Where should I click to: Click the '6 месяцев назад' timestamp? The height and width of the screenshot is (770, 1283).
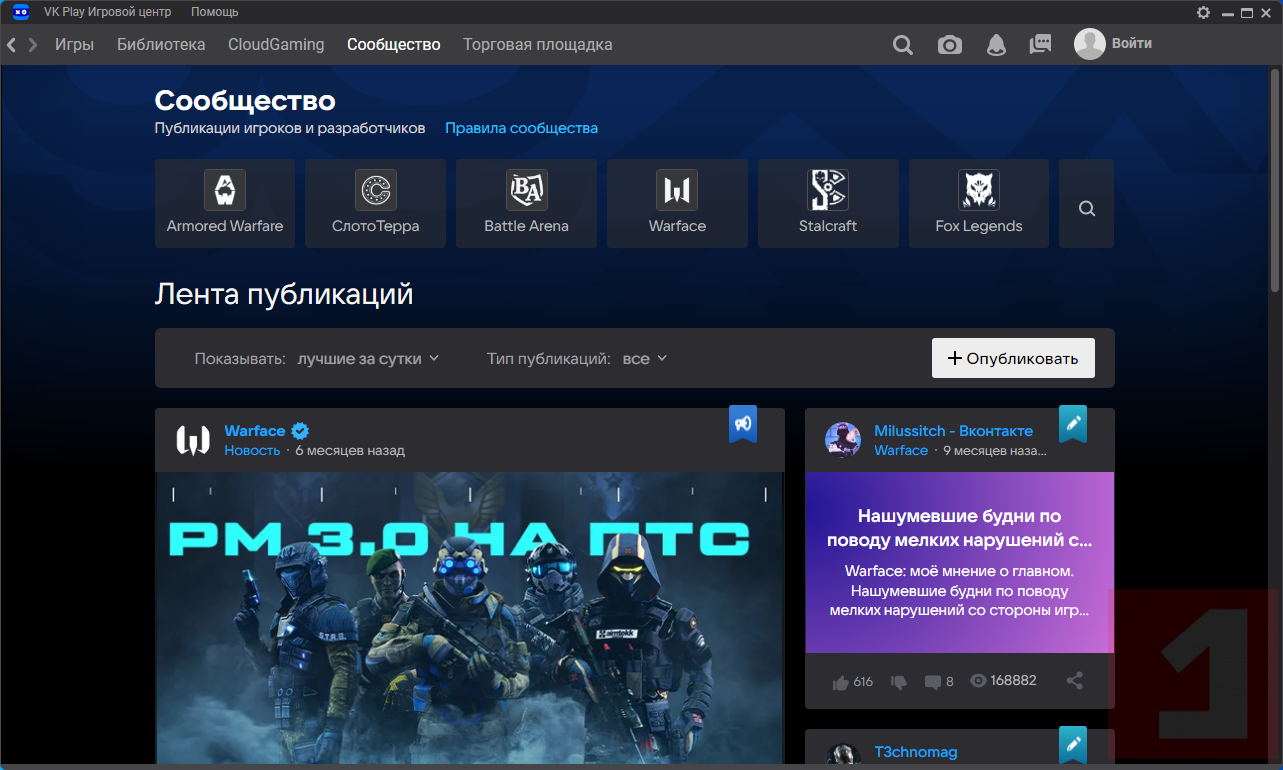point(350,451)
